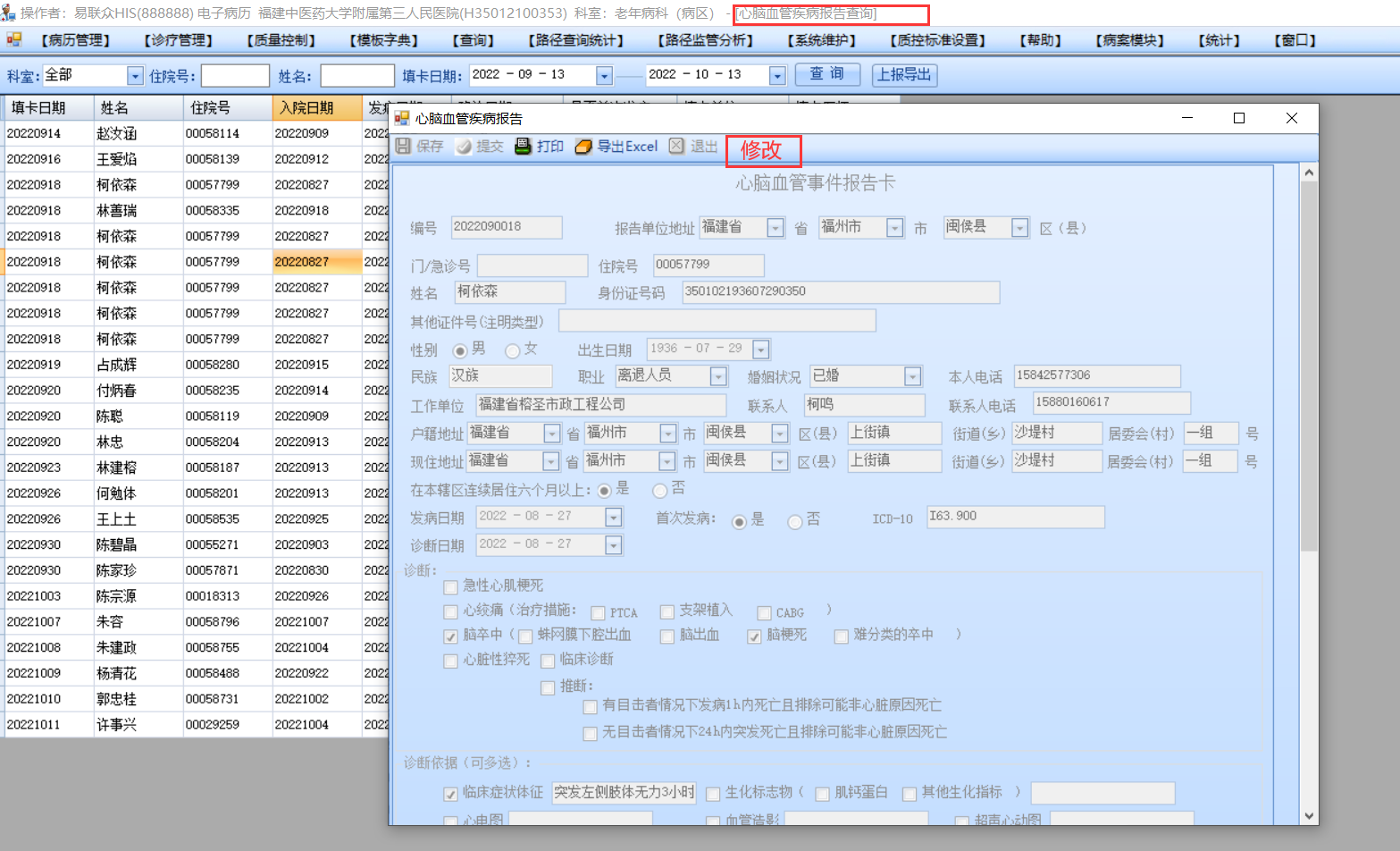This screenshot has height=851, width=1400.
Task: Click the report dialog vertical scrollbar thumb
Action: pos(1309,366)
